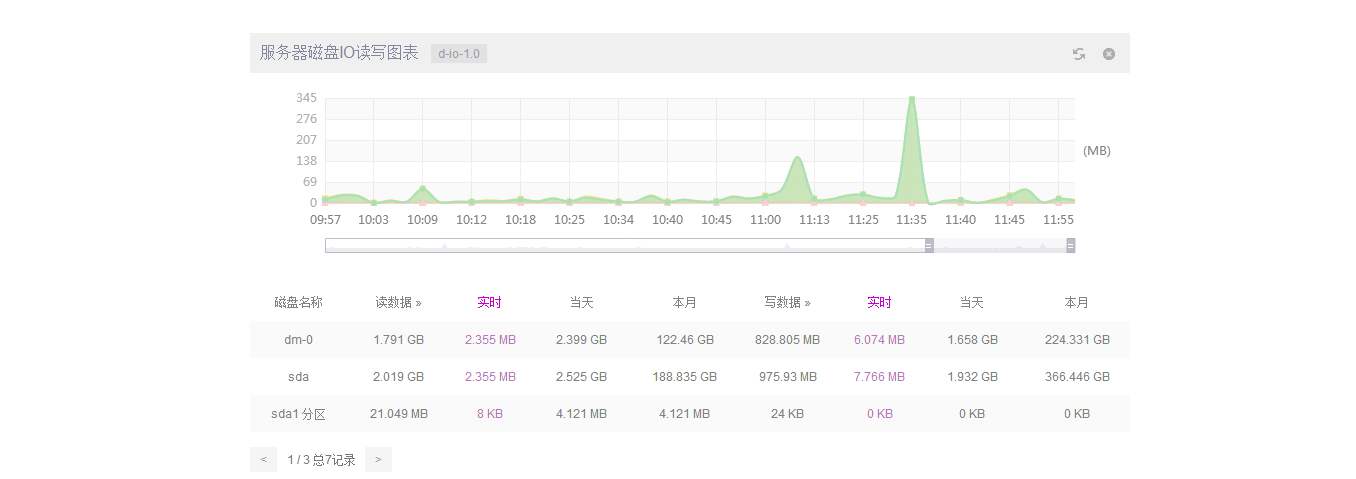Click the peak data point at 11:35
The height and width of the screenshot is (479, 1356).
(x=912, y=99)
